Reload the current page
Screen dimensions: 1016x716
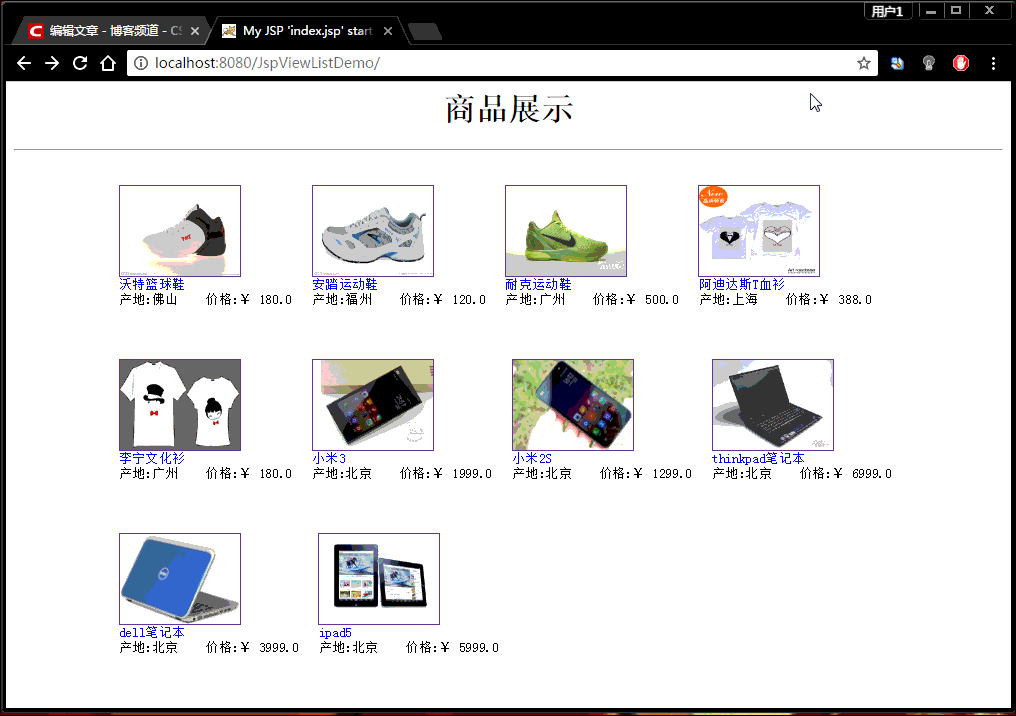tap(80, 63)
